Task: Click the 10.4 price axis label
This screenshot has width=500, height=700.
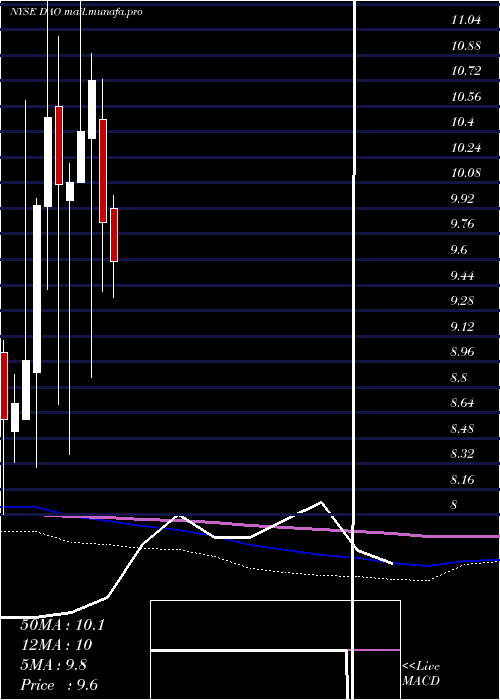Action: pyautogui.click(x=462, y=122)
